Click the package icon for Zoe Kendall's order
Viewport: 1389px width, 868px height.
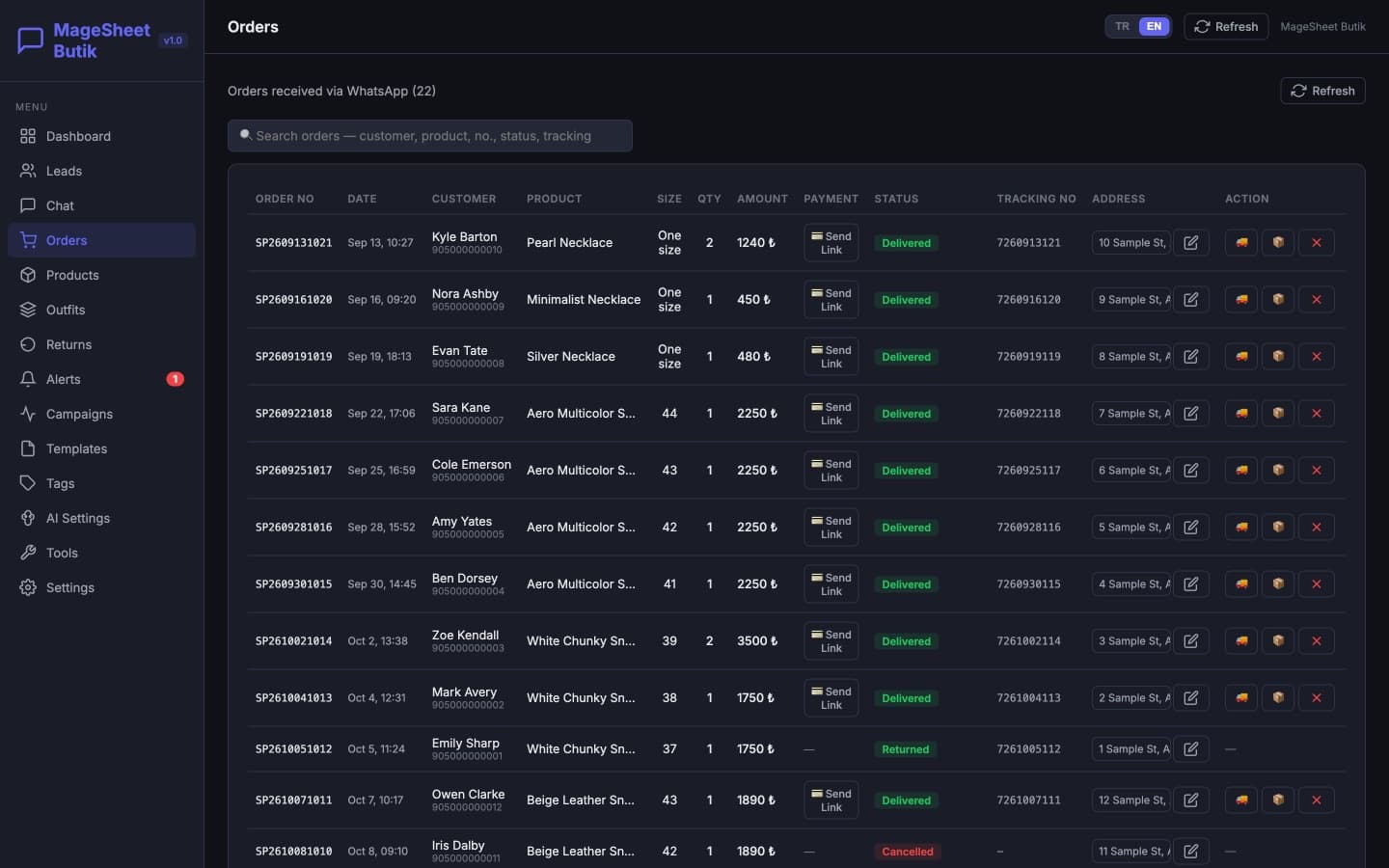(x=1278, y=641)
